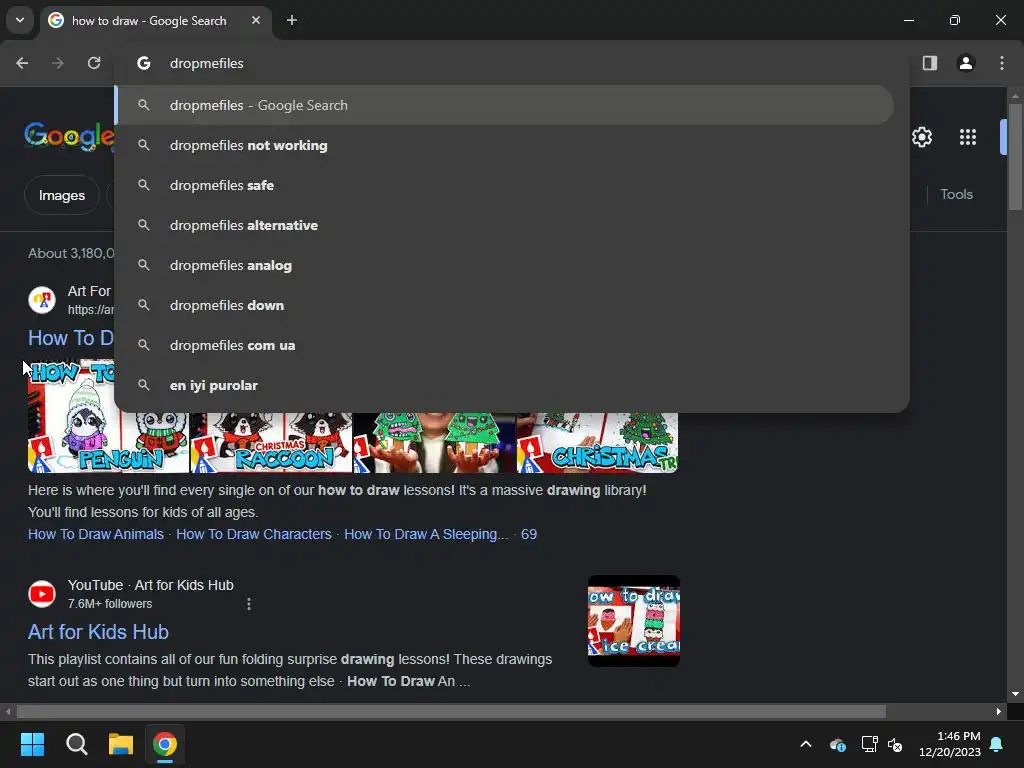Toggle the browser side panel
1024x768 pixels.
pyautogui.click(x=929, y=63)
